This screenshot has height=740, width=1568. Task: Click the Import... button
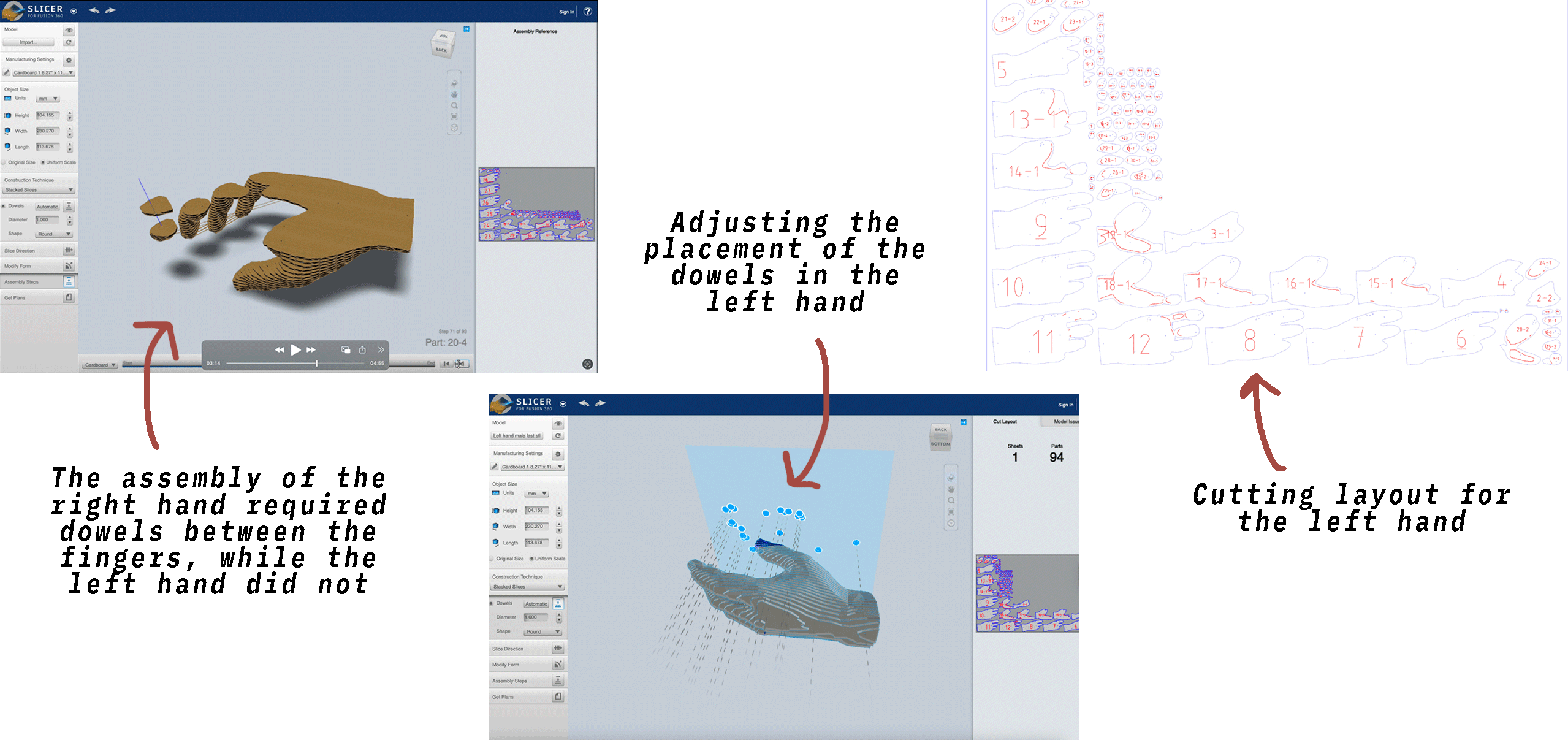tap(28, 42)
